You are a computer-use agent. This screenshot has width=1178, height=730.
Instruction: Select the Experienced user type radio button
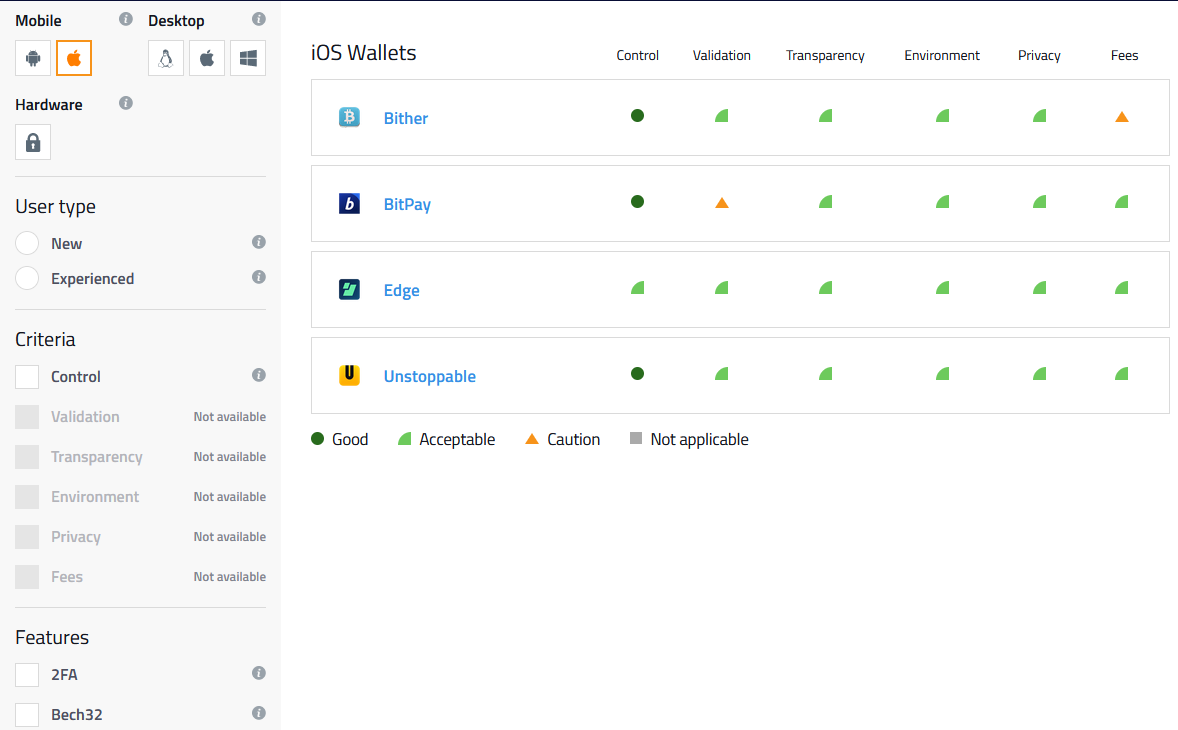pyautogui.click(x=27, y=279)
